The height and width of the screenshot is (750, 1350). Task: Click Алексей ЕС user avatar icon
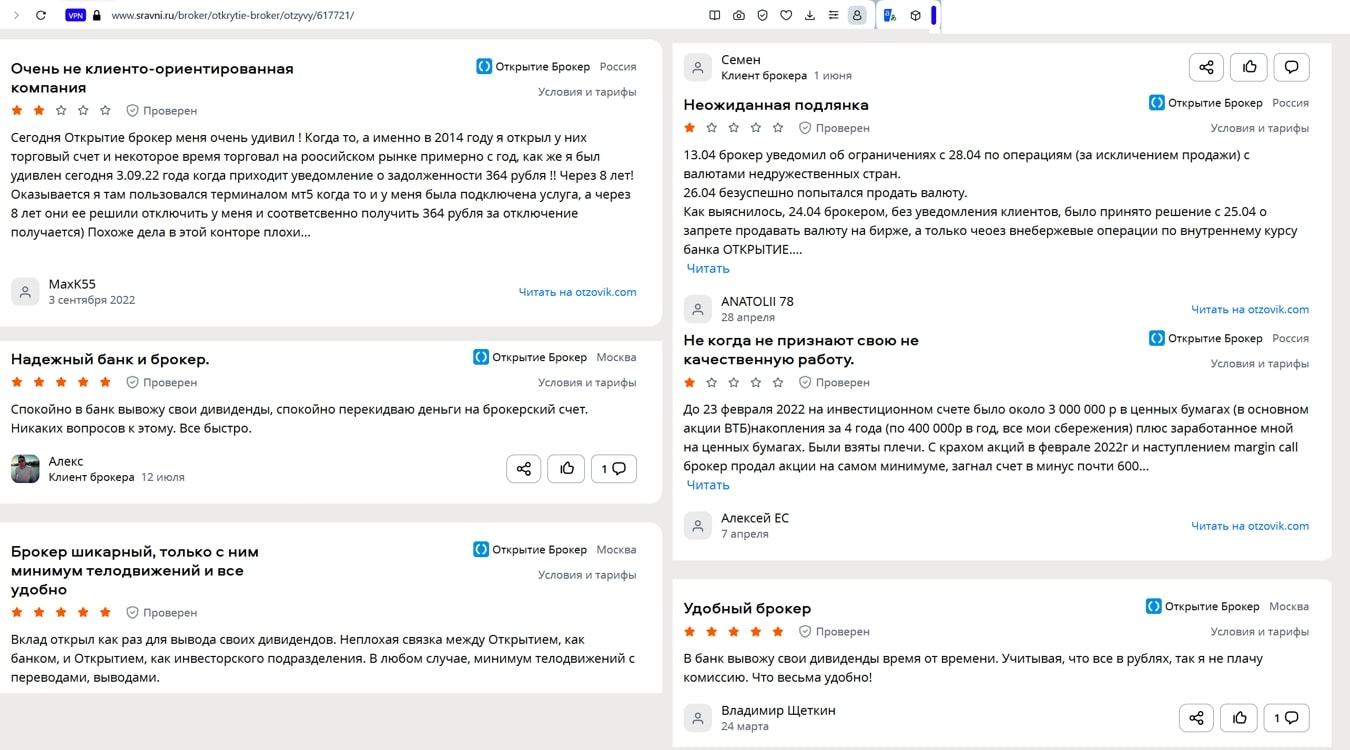(697, 525)
